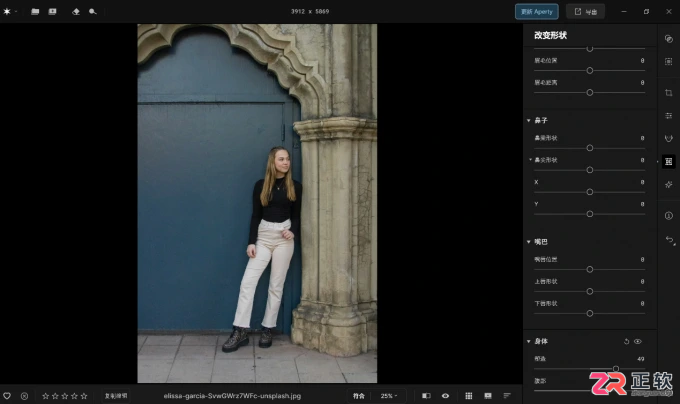Click the open folder icon

click(x=35, y=12)
